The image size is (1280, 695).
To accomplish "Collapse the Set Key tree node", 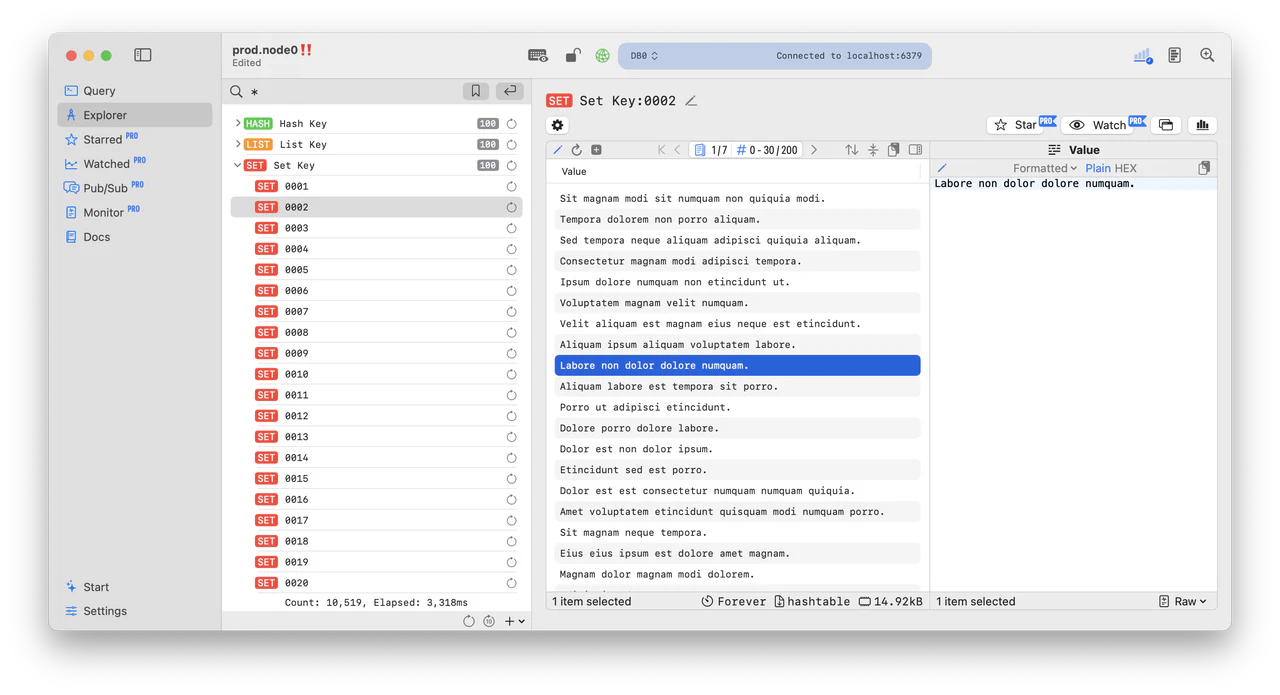I will tap(238, 165).
